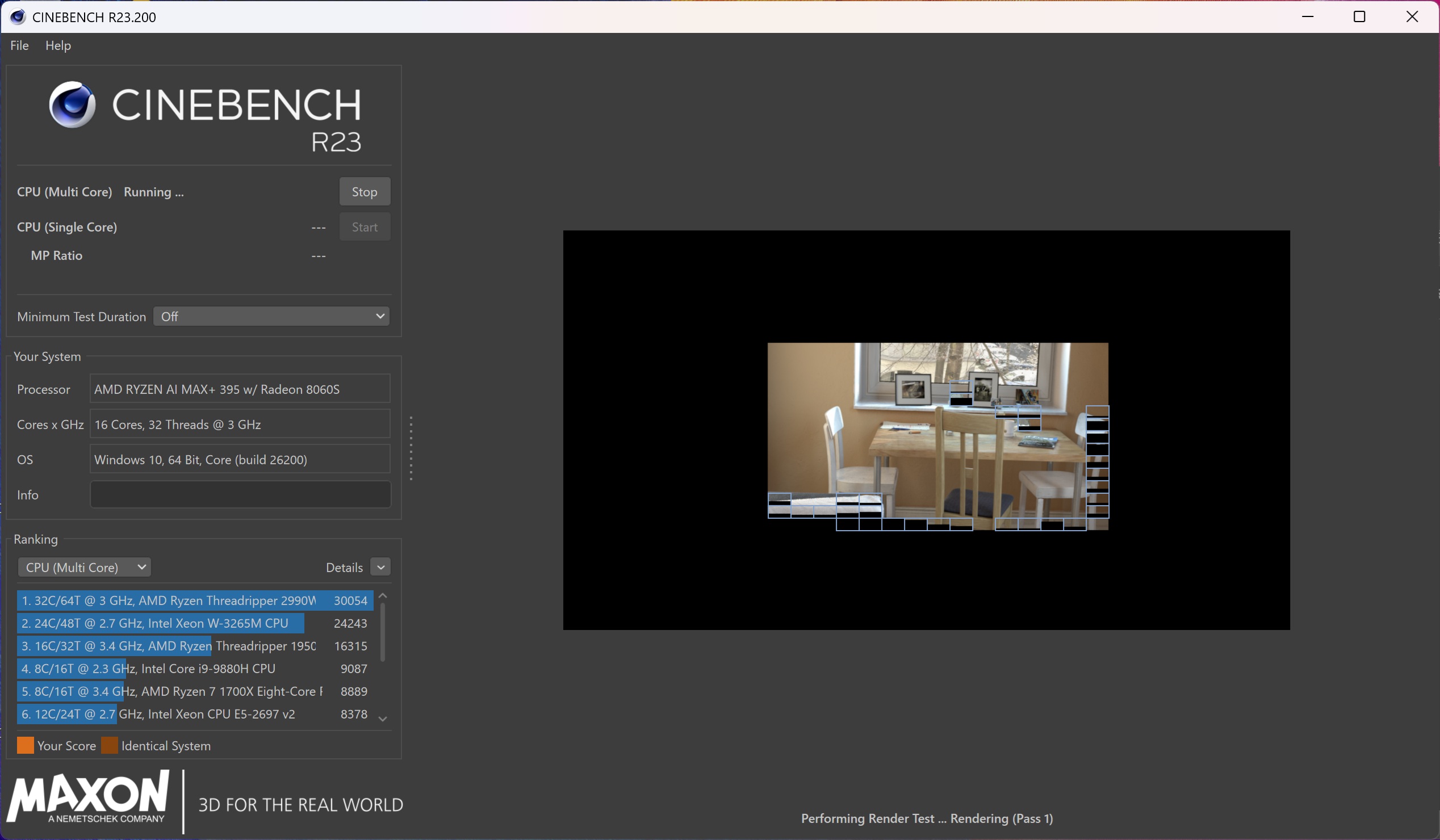Select the Threadripper 2990W ranking row
Screen dimensions: 1440x840
tap(195, 600)
